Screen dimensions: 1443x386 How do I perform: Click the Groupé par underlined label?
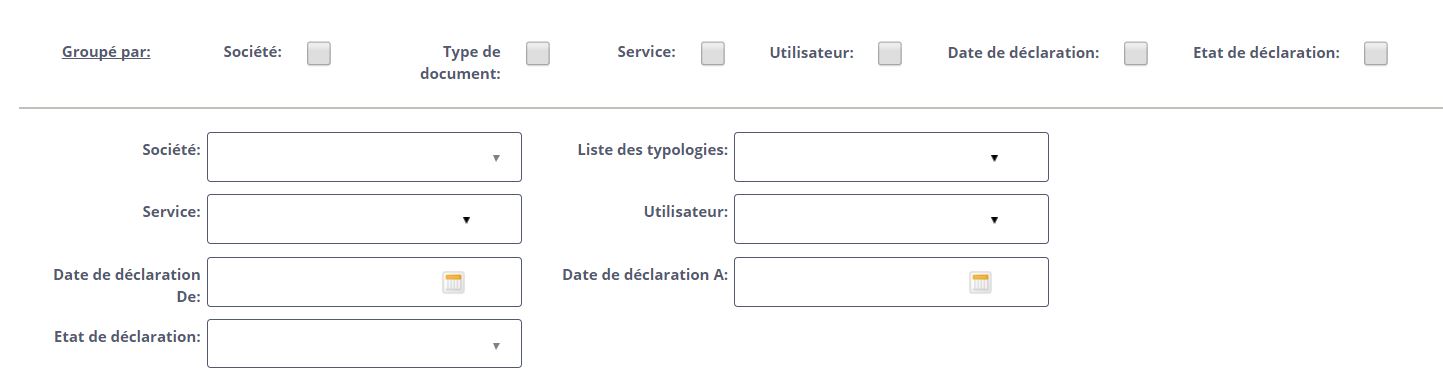pyautogui.click(x=106, y=51)
